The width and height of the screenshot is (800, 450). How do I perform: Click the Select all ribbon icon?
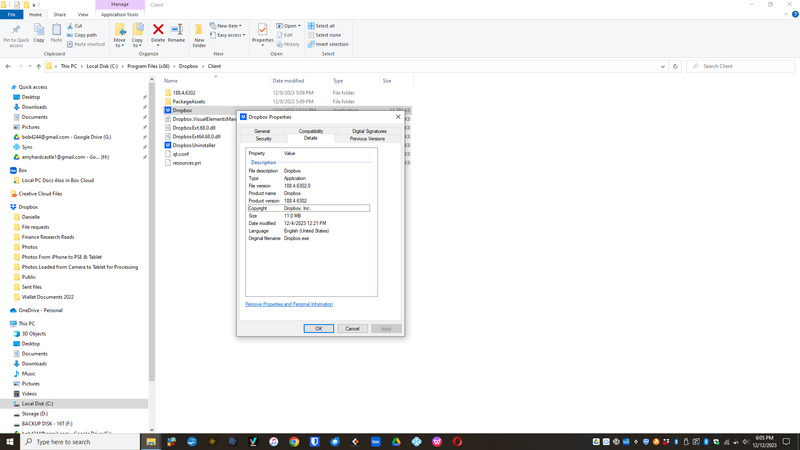(x=322, y=26)
